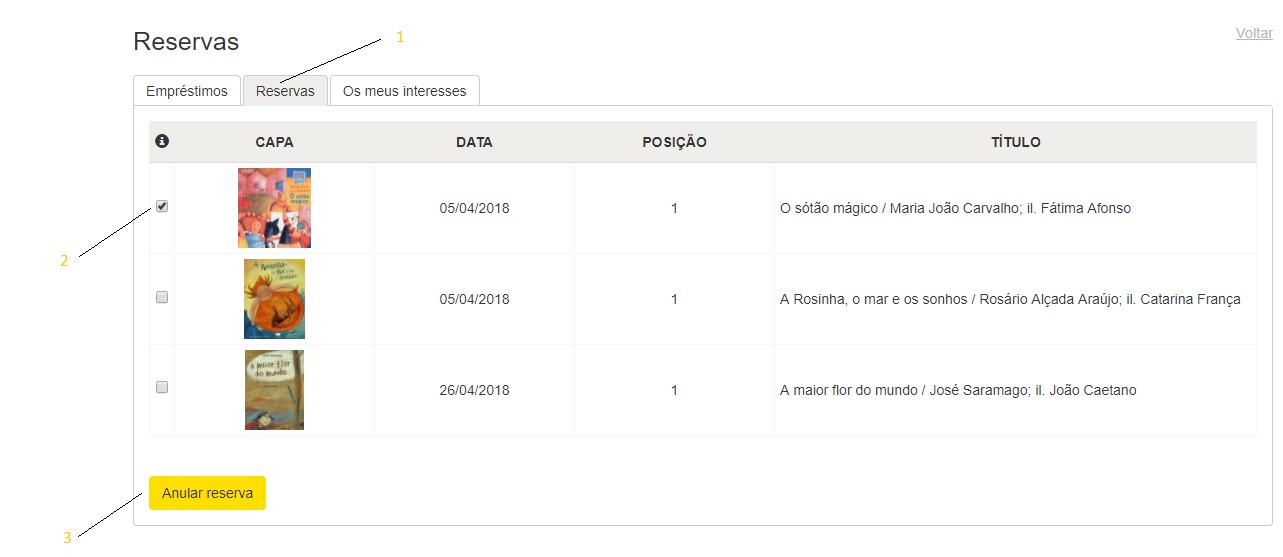
Task: Open the Empréstimos tab
Action: point(187,91)
